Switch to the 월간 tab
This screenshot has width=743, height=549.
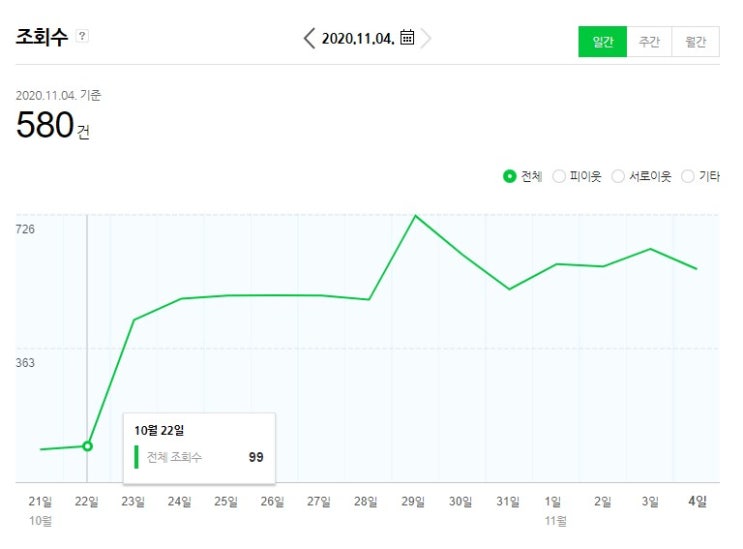click(x=695, y=42)
